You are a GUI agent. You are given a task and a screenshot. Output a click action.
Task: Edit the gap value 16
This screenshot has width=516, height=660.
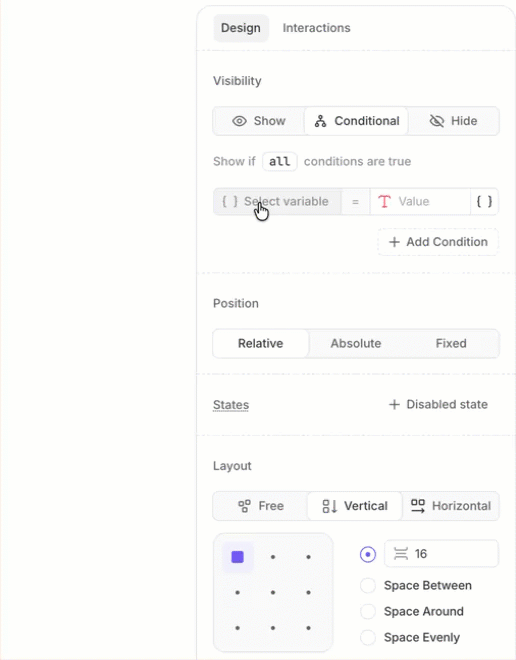441,554
